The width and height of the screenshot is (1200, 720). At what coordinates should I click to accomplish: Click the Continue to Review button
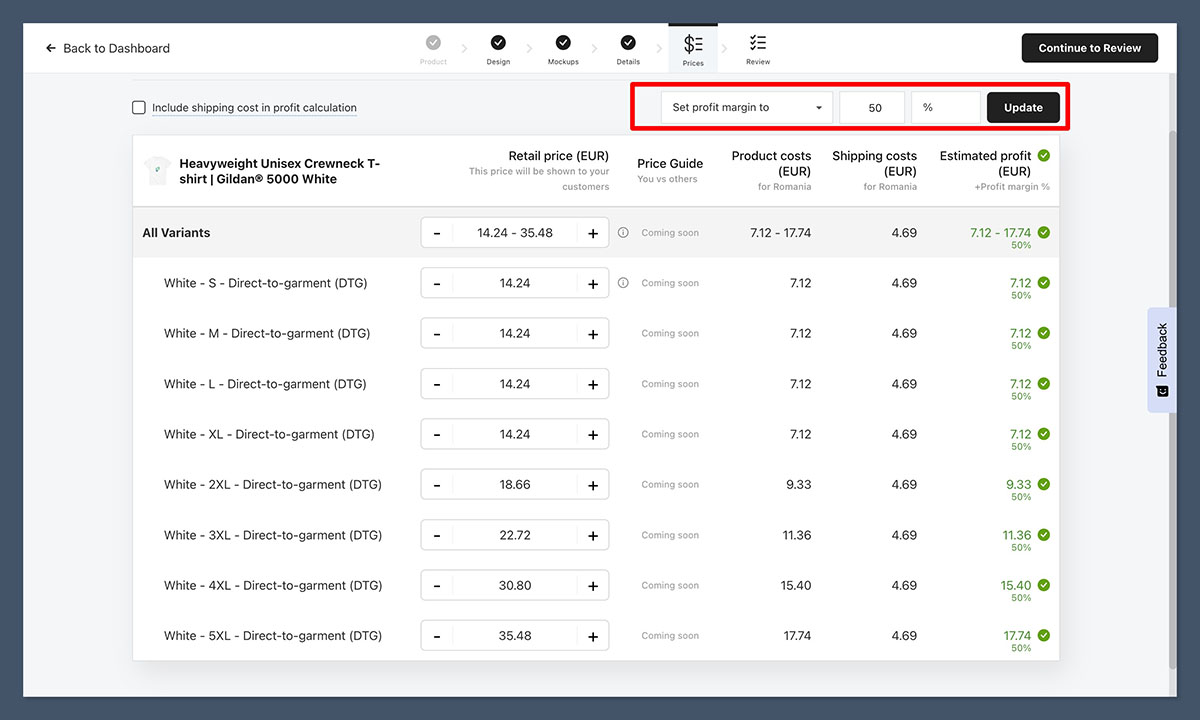coord(1089,47)
